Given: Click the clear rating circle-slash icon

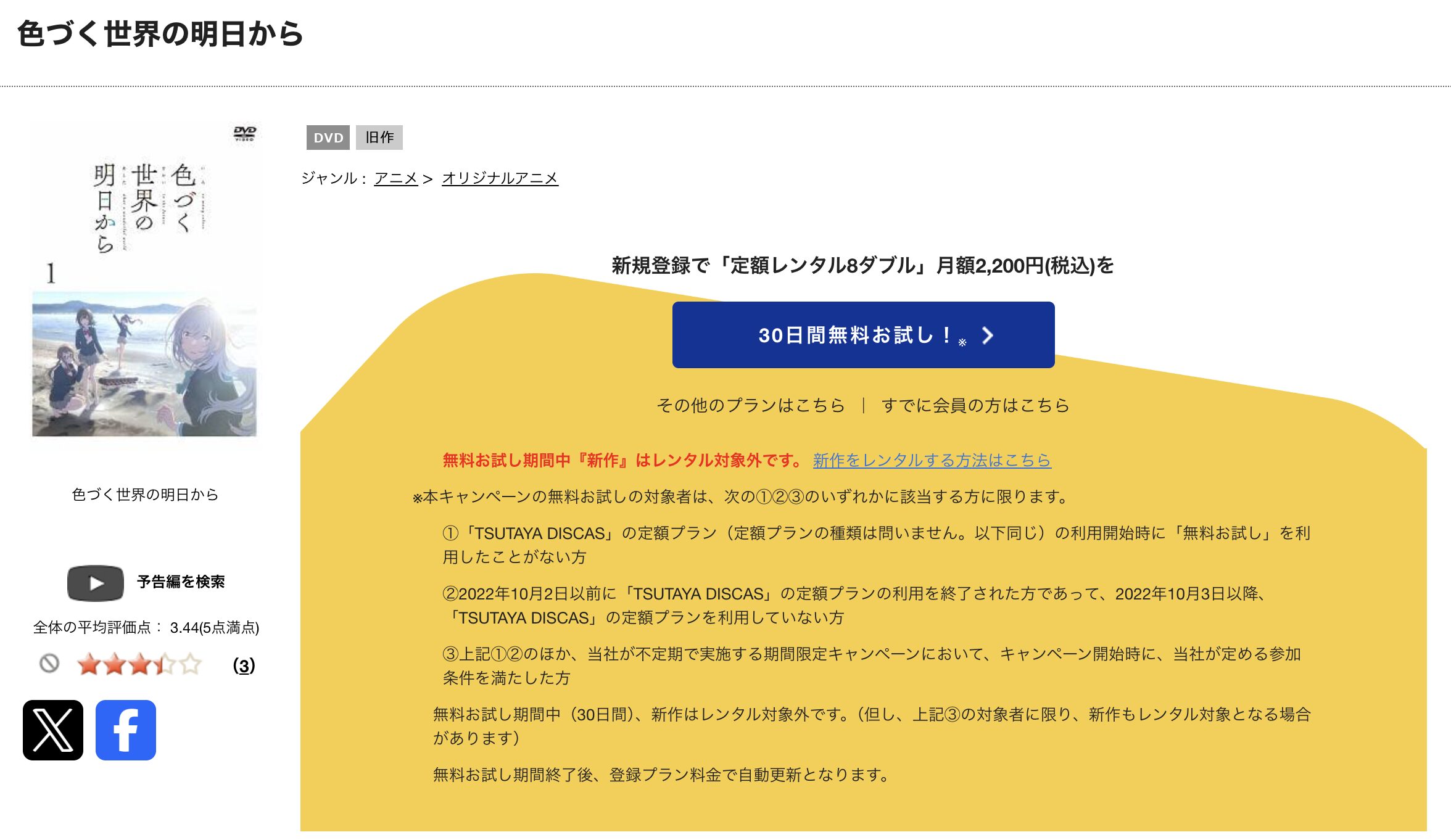Looking at the screenshot, I should tap(49, 664).
